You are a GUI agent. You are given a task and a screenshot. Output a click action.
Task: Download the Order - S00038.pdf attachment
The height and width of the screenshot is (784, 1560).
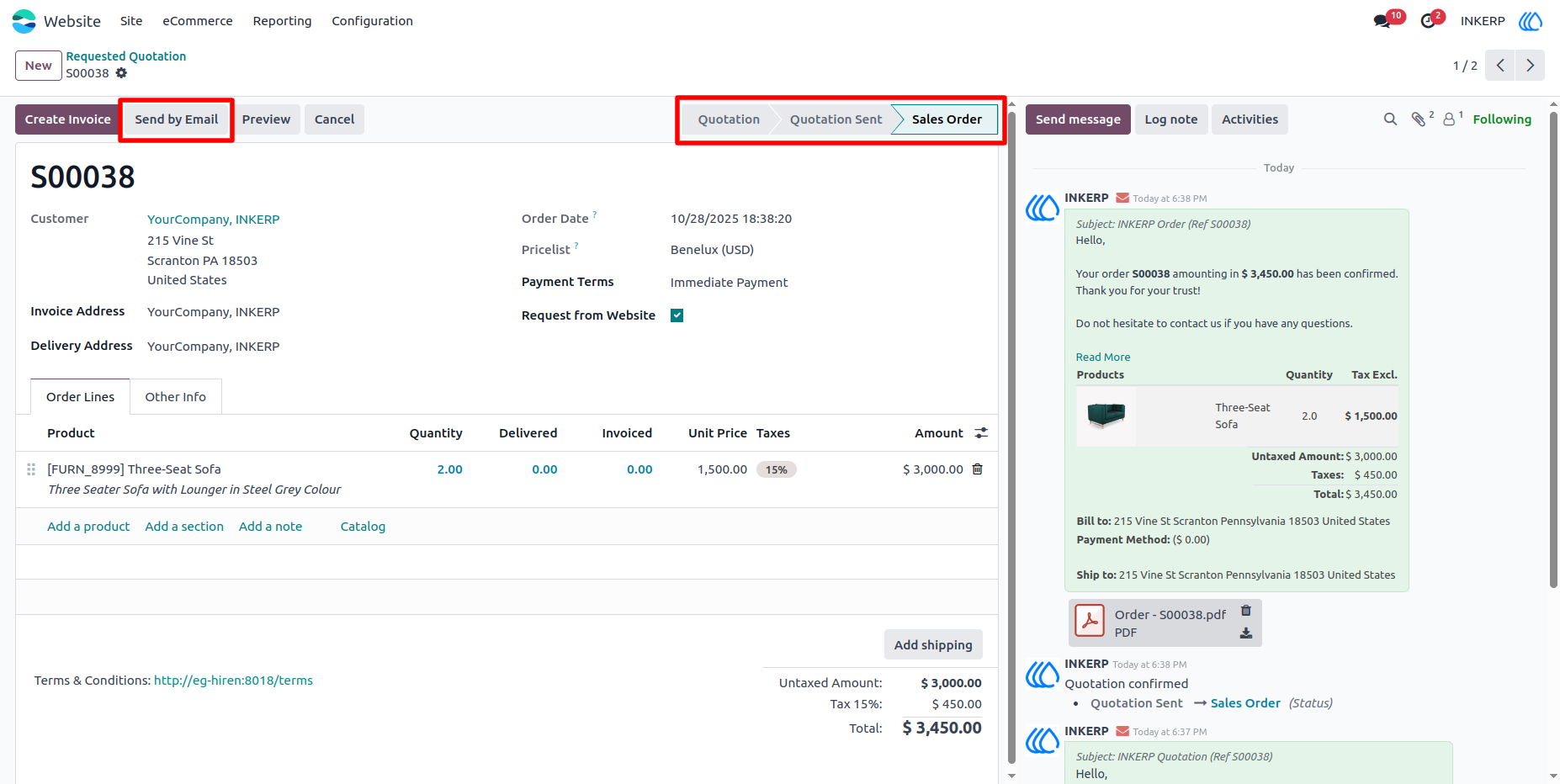pos(1246,633)
